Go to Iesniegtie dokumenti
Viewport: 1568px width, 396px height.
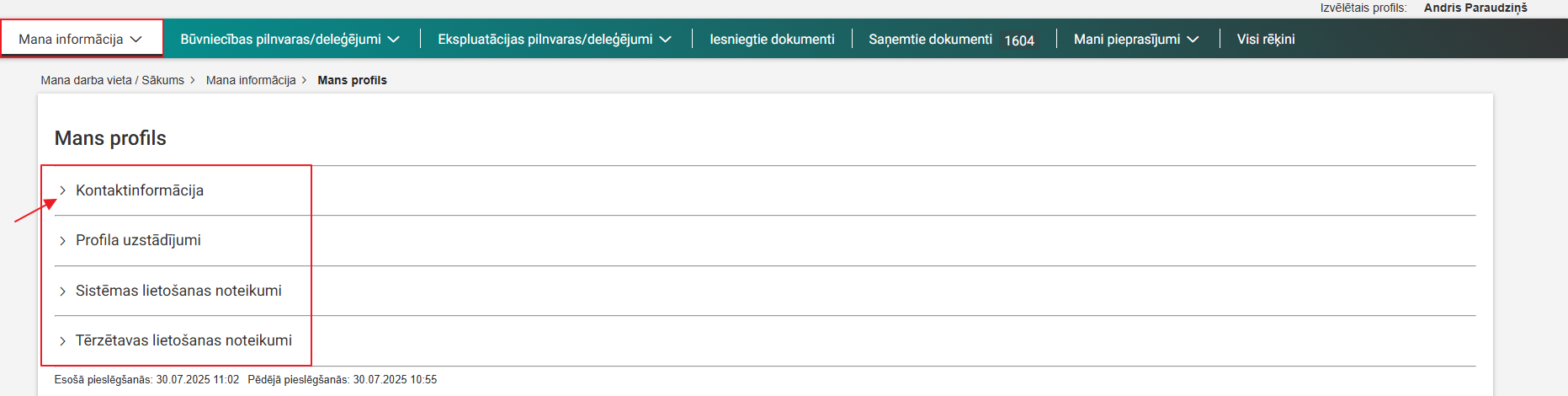tap(772, 40)
